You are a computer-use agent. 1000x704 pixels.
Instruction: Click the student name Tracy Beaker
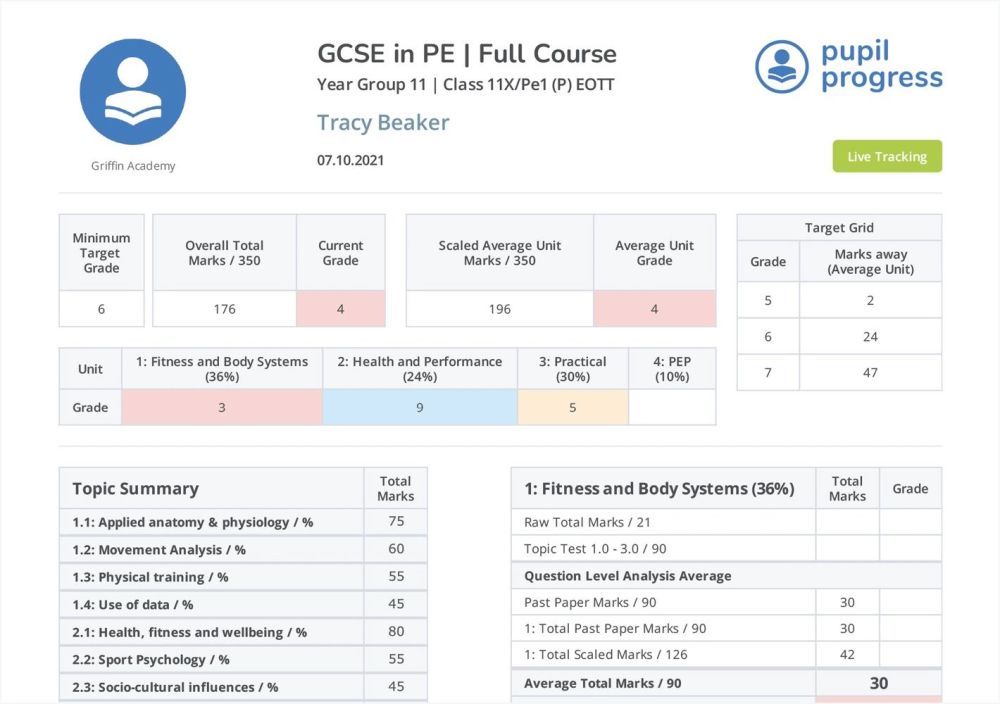click(383, 123)
